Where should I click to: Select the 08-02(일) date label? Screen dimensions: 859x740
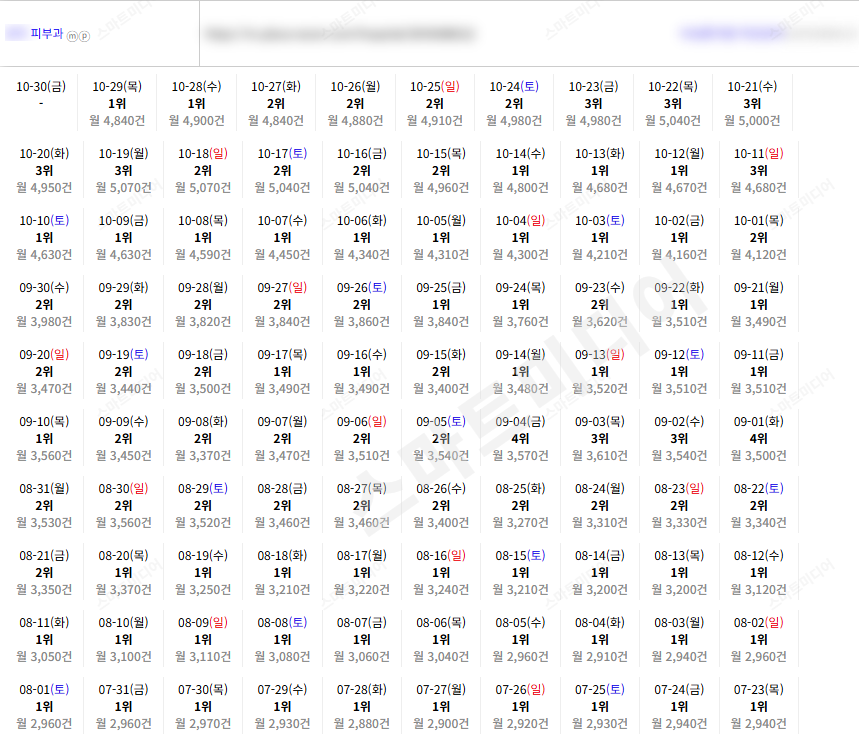(759, 622)
